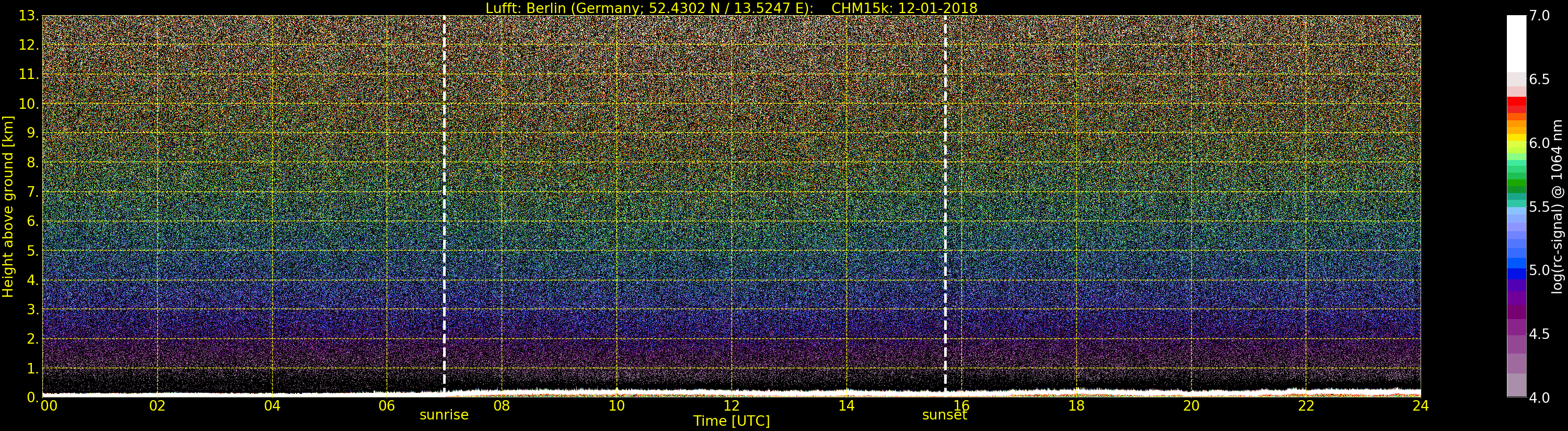Click the time axis tick "04"

[272, 406]
